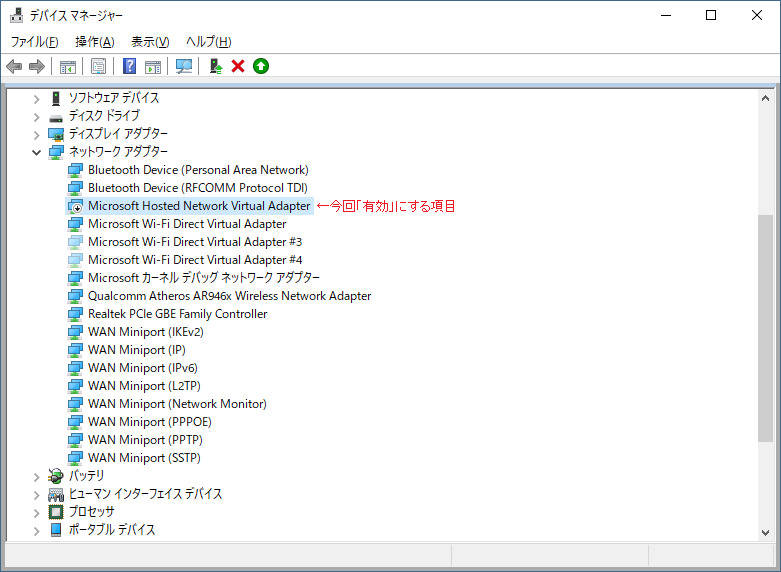This screenshot has width=781, height=572.
Task: Click the Back arrow toolbar icon
Action: (x=14, y=66)
